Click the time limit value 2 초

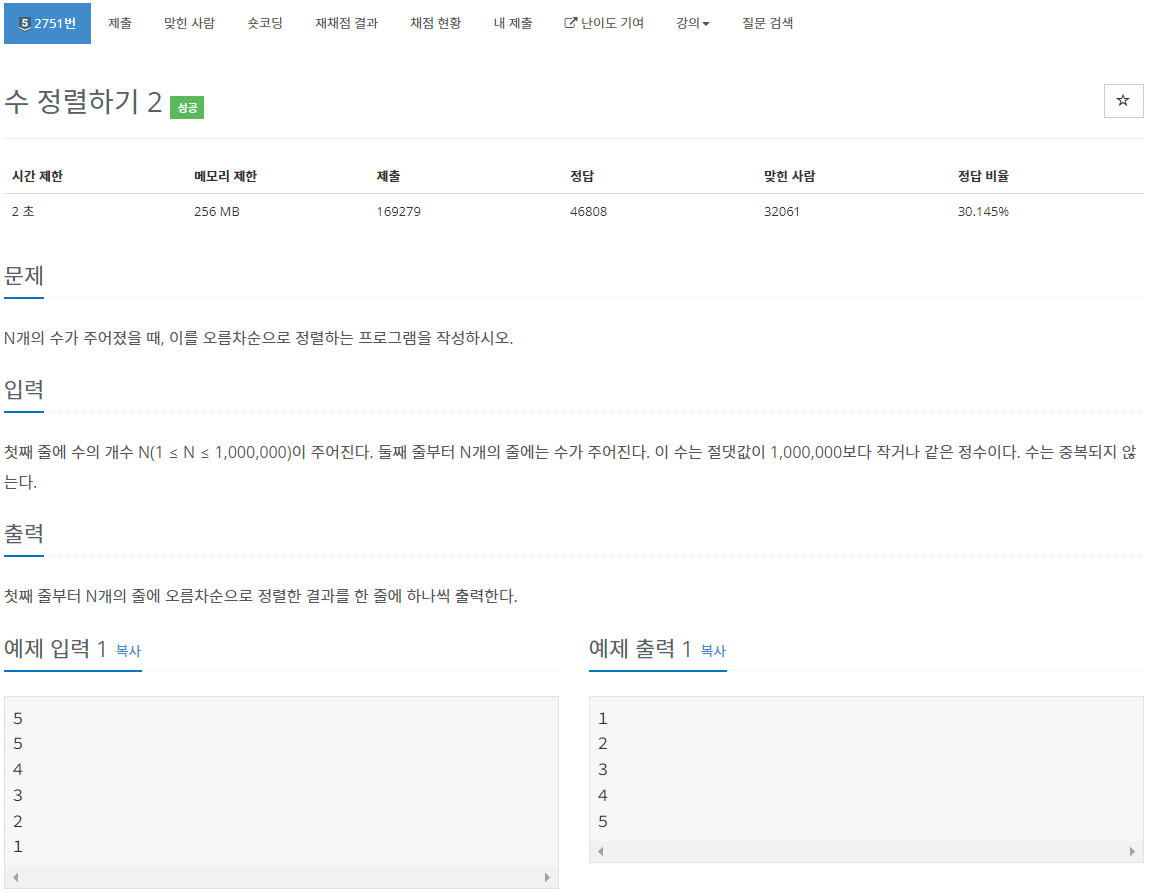[x=23, y=211]
